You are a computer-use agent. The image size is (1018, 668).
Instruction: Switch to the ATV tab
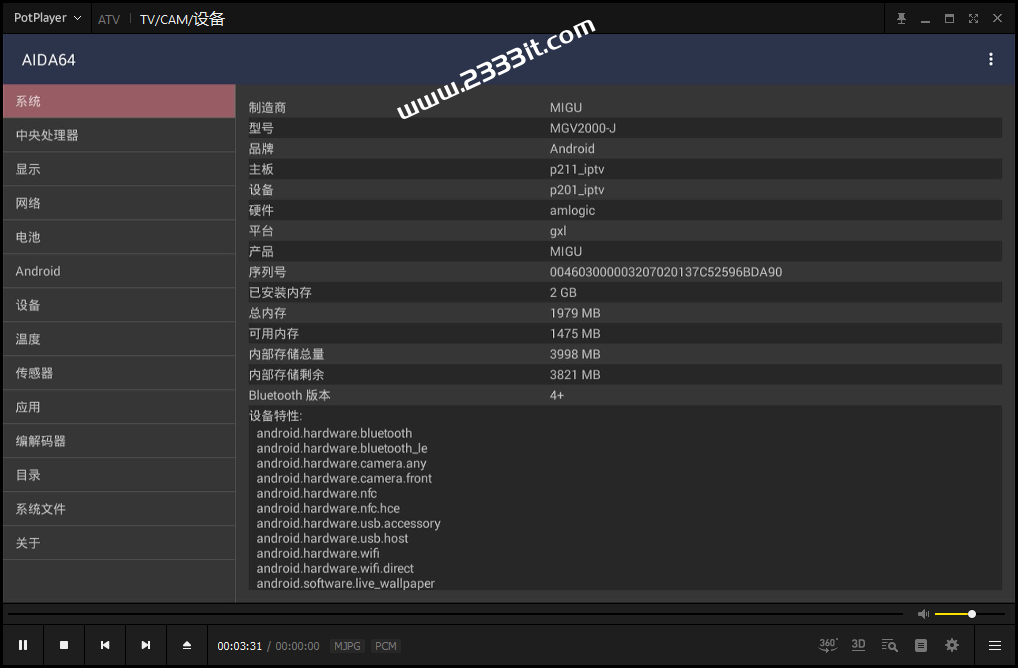pos(109,19)
